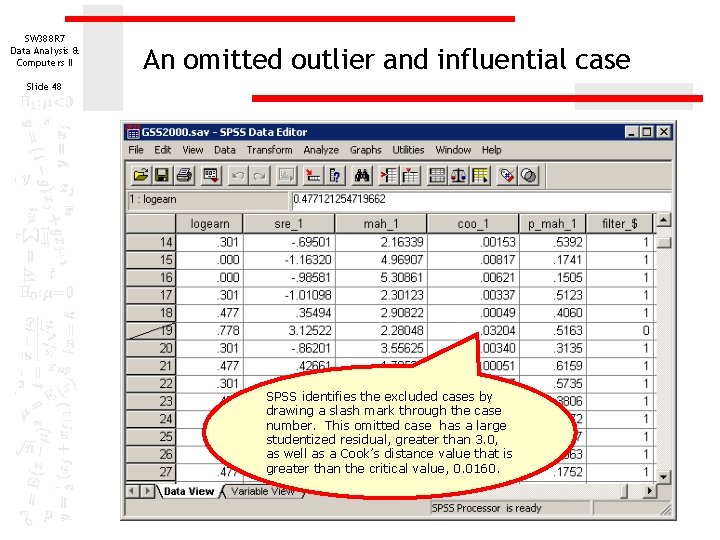Click mah_1 cell value 5.30861

(x=381, y=277)
